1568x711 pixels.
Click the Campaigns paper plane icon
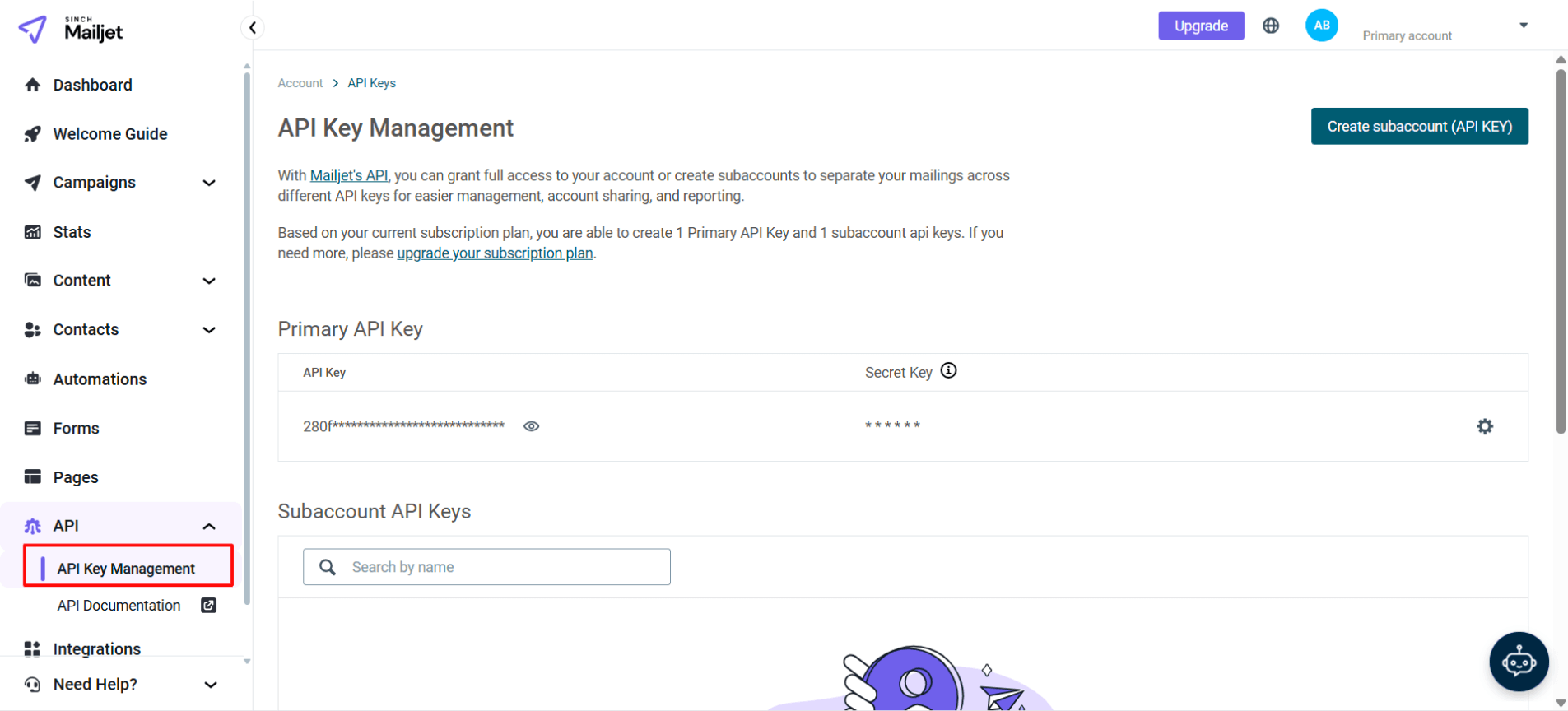tap(33, 183)
